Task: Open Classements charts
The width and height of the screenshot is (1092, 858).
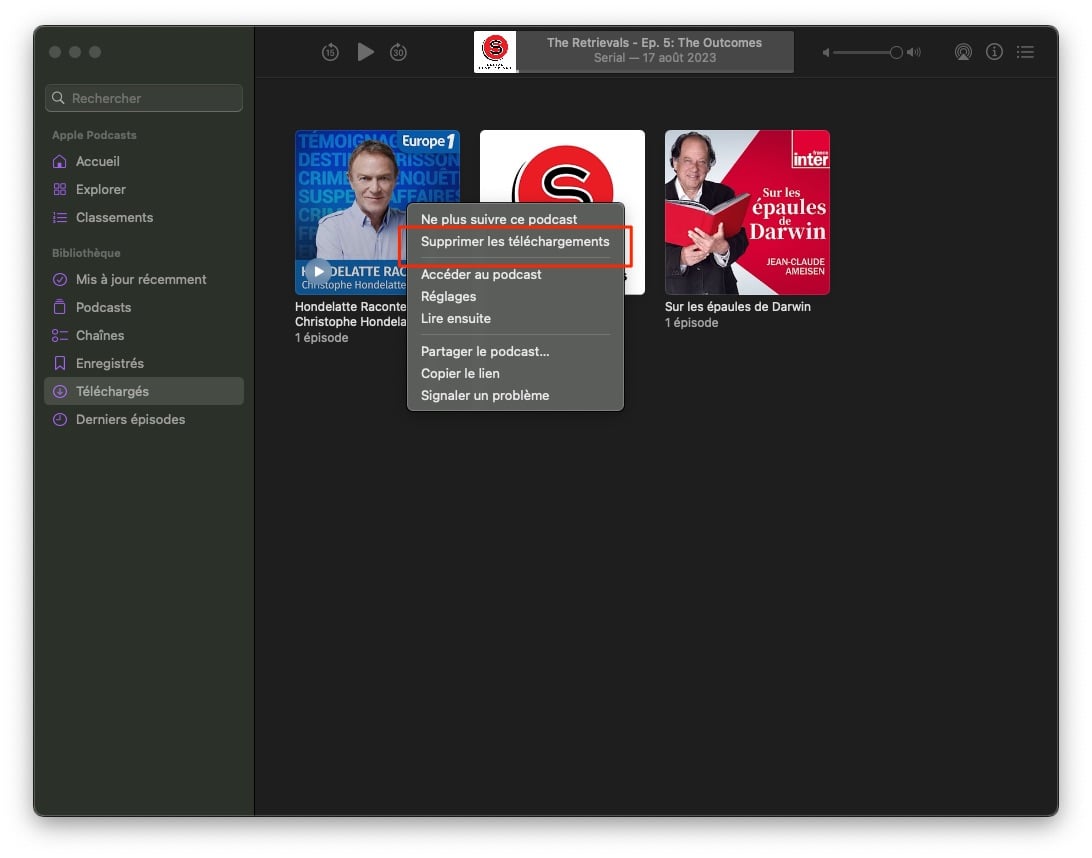Action: (144, 218)
